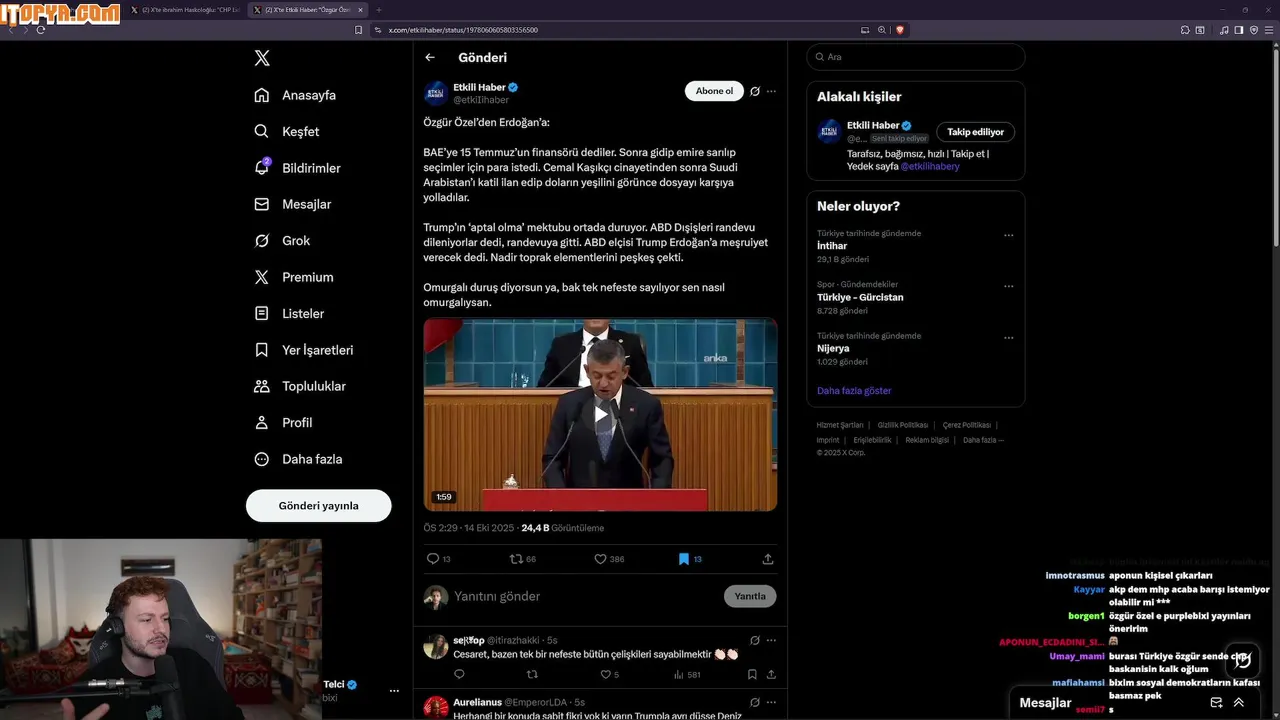This screenshot has width=1280, height=720.
Task: Open Hizmet Şartları link
Action: [x=839, y=425]
